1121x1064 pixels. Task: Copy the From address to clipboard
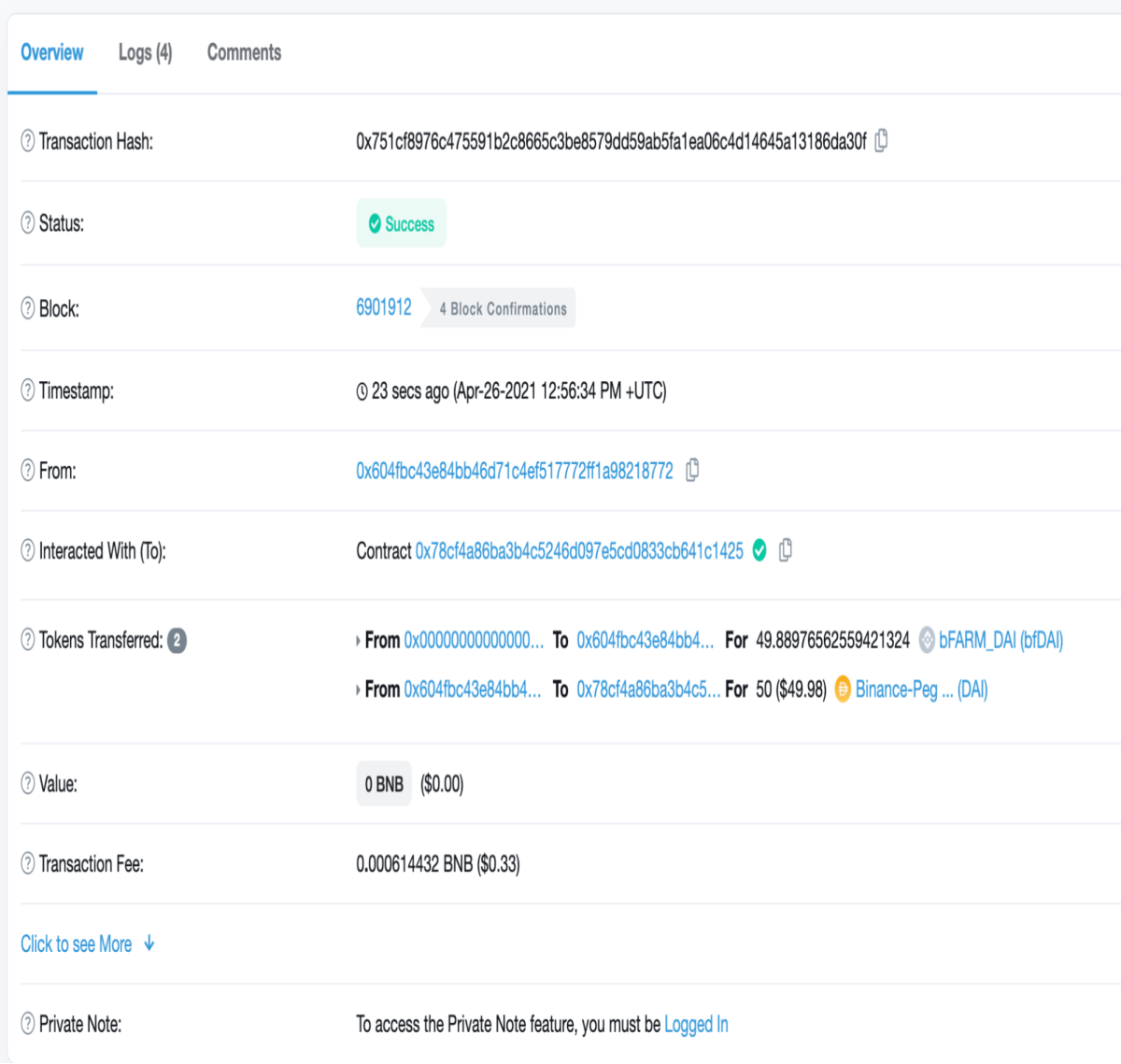(692, 470)
